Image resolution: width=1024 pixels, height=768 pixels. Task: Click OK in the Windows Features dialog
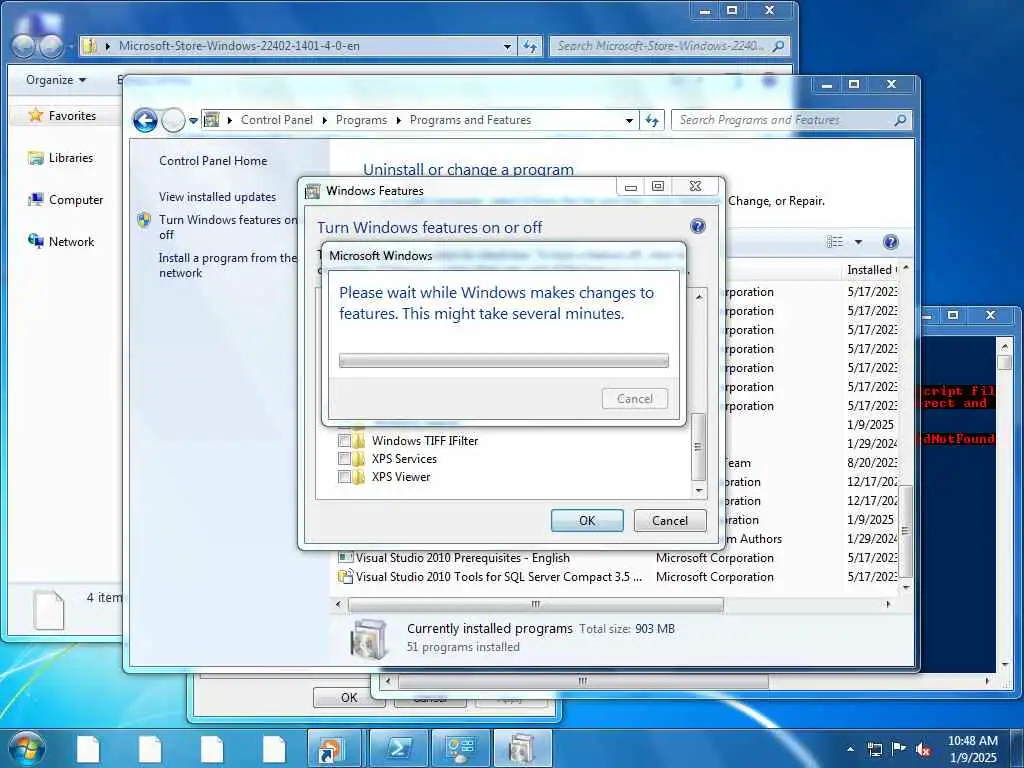pos(587,520)
